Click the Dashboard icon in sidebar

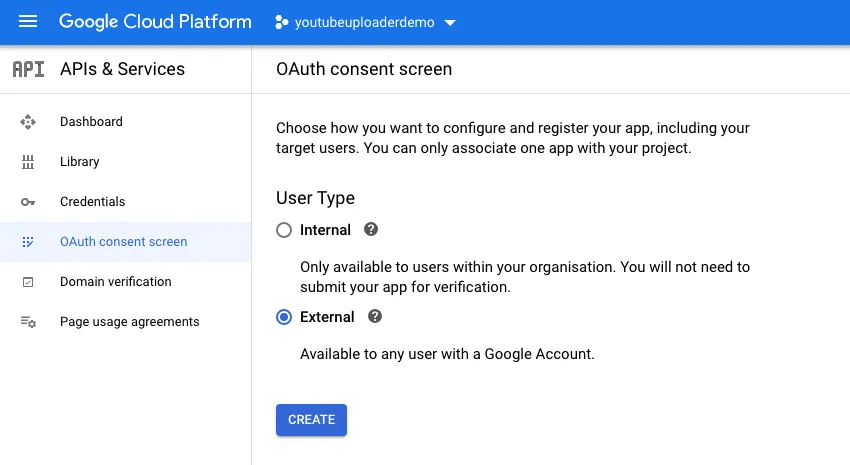[28, 122]
